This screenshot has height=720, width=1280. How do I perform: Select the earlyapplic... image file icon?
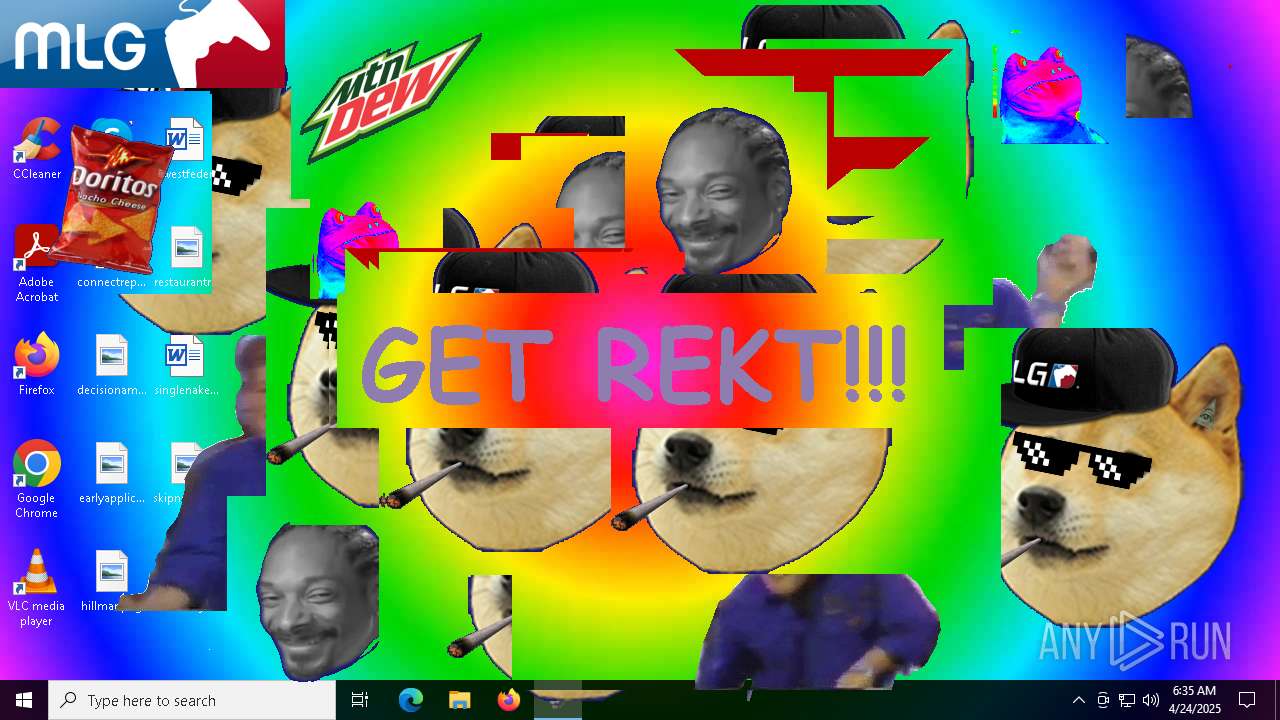112,473
